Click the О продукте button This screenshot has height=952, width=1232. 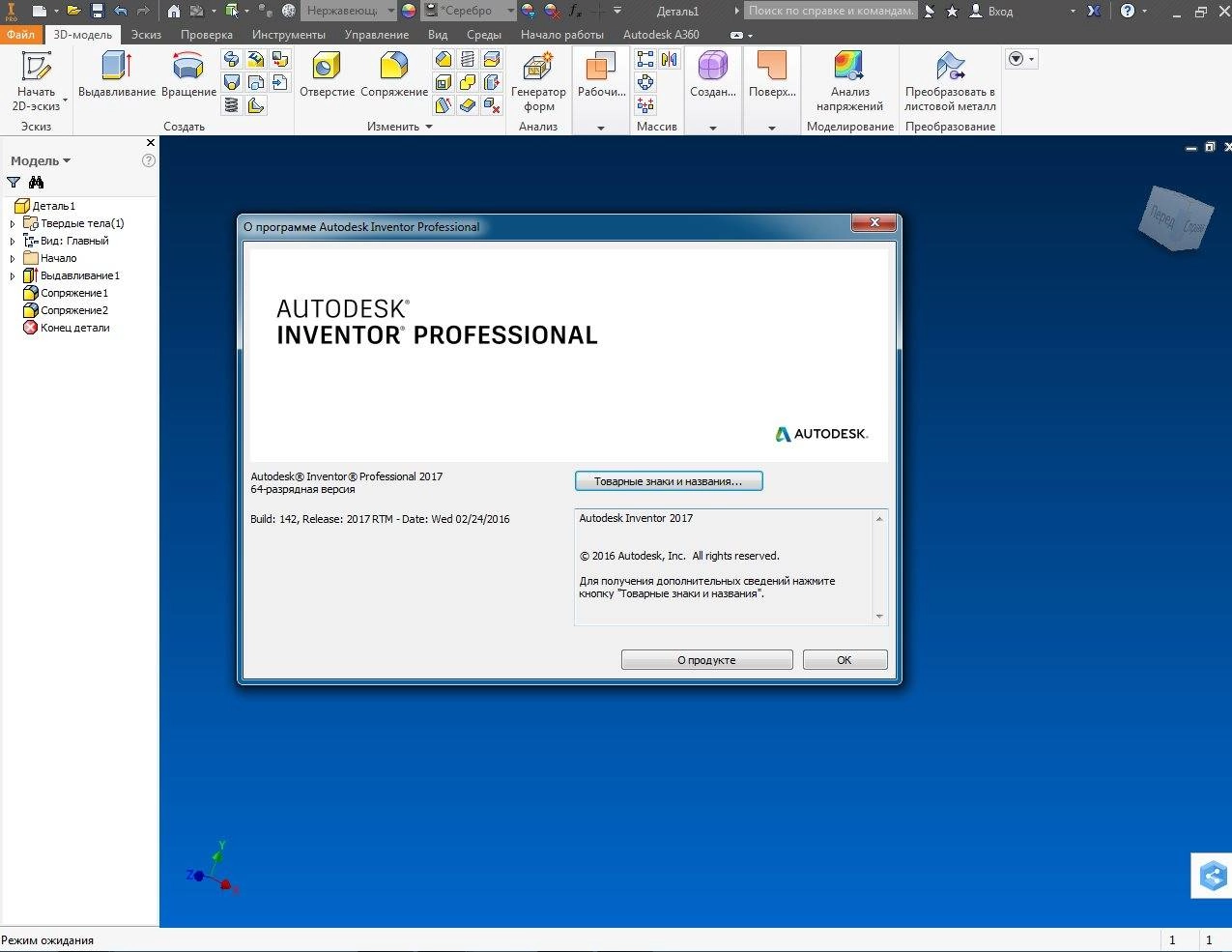(x=706, y=660)
